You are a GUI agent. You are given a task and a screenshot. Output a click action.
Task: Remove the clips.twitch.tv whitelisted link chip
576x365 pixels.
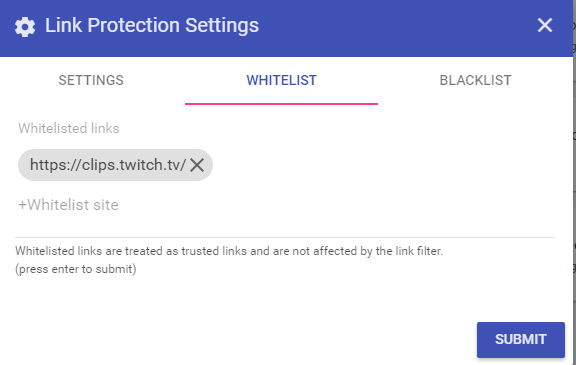(x=197, y=165)
